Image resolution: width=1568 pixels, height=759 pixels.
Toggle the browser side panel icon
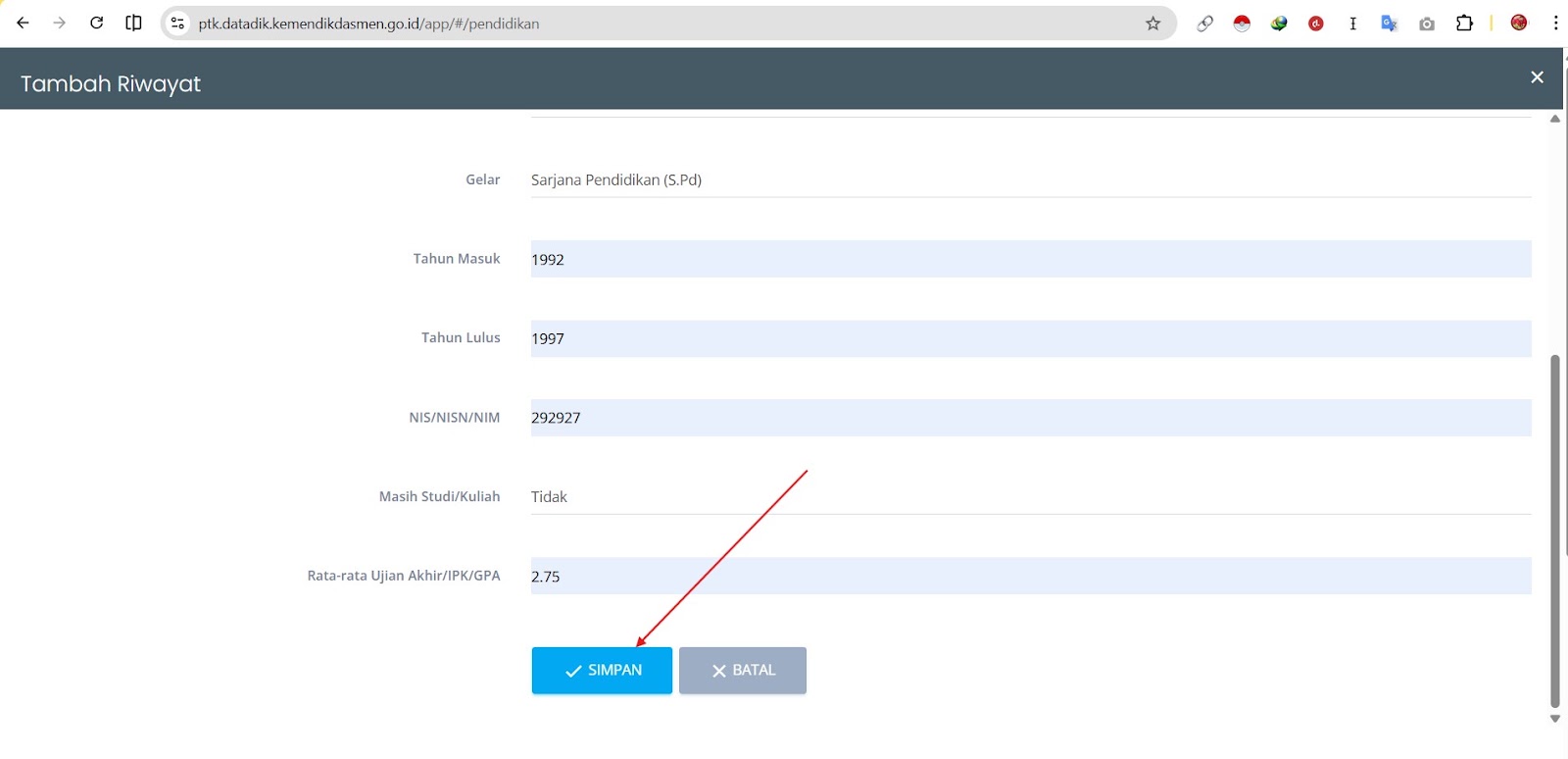pos(133,23)
